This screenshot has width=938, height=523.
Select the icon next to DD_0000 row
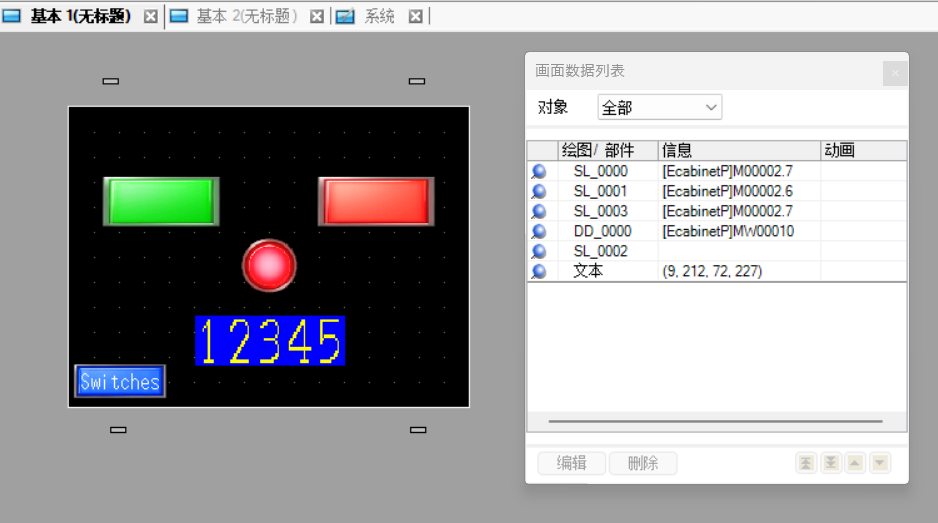tap(539, 232)
